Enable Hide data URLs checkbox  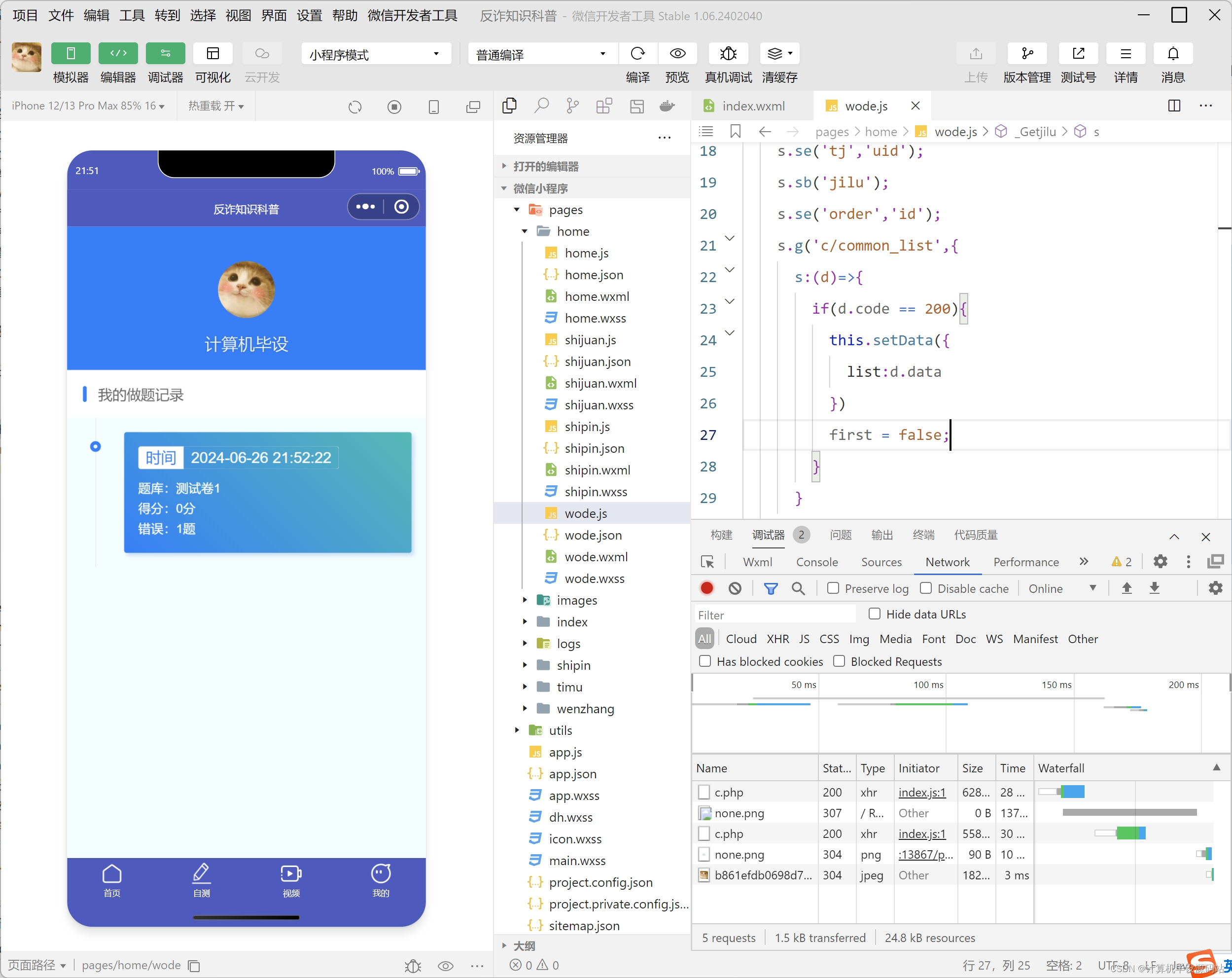pyautogui.click(x=874, y=614)
